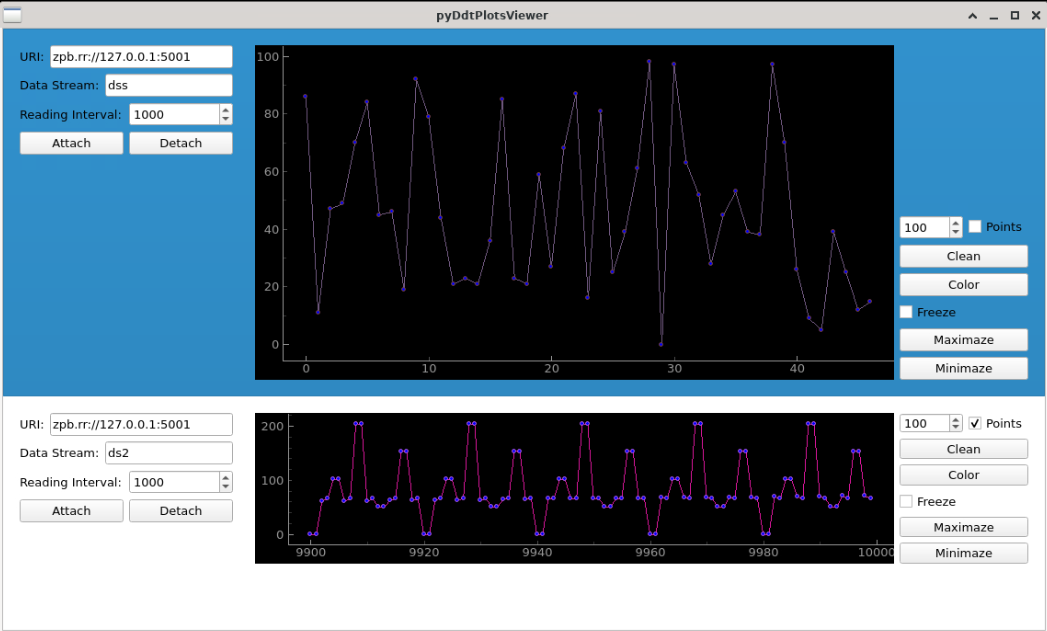Click Color button for top plot
This screenshot has height=631, width=1047.
(x=964, y=284)
